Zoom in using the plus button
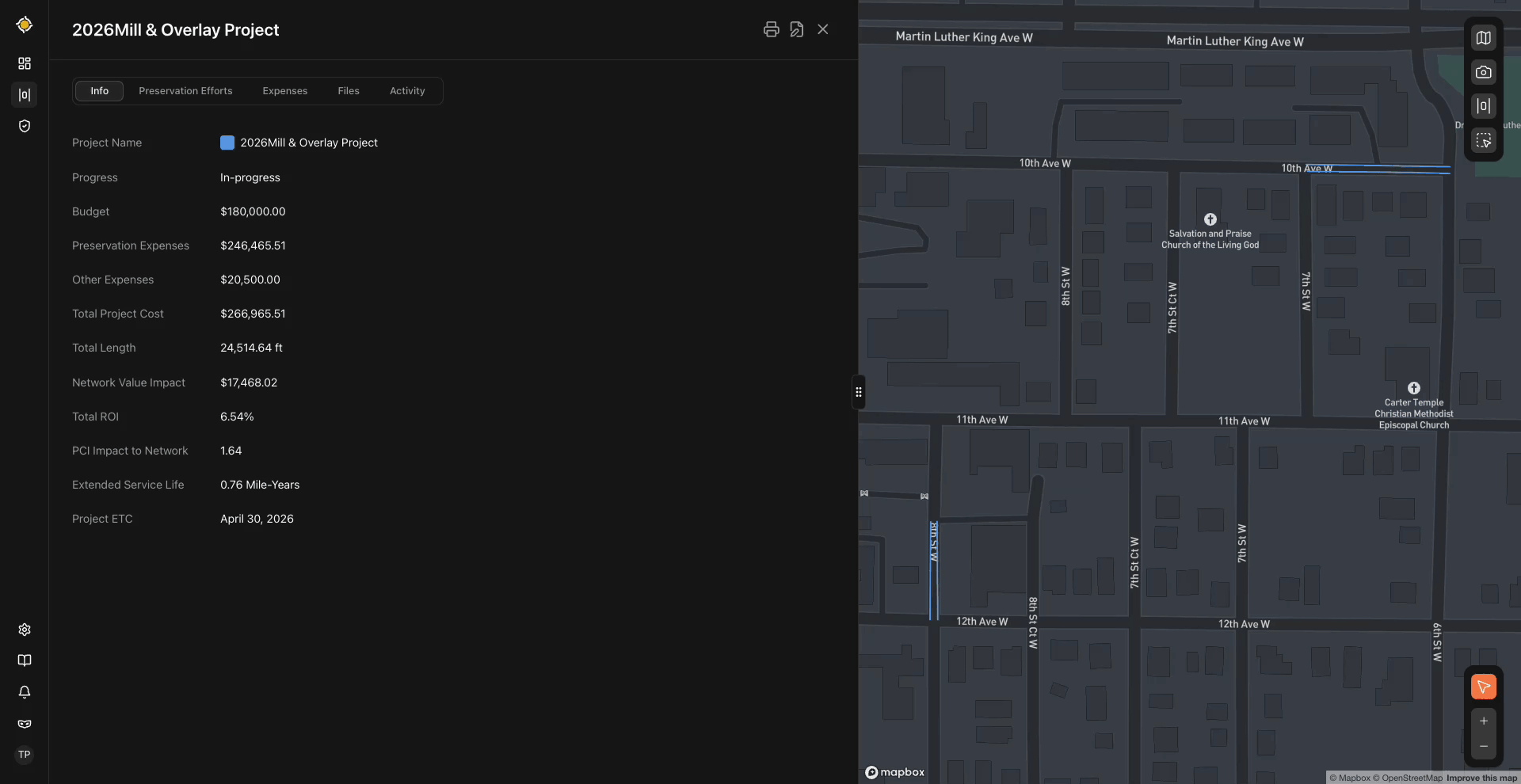Screen dimensions: 1521x784 point(1484,721)
